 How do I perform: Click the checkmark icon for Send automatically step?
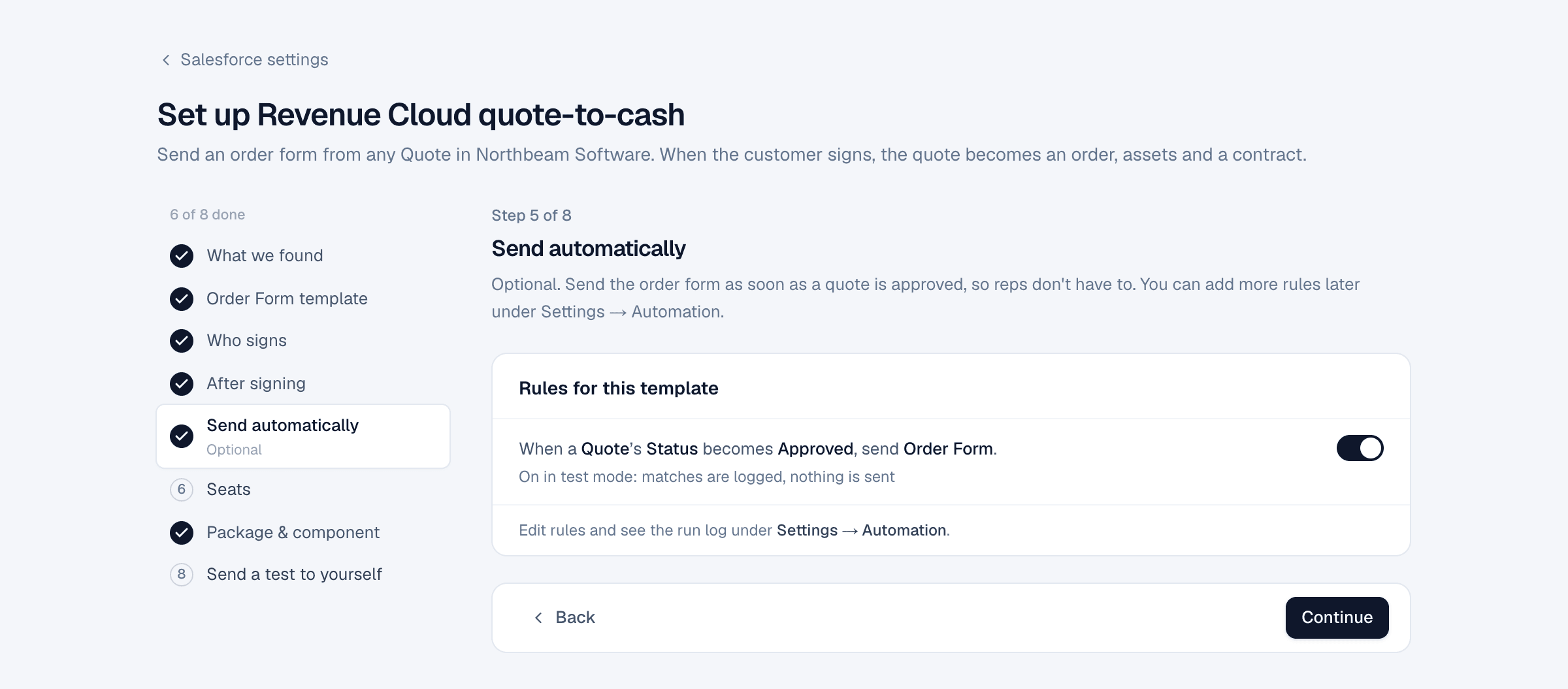click(182, 436)
